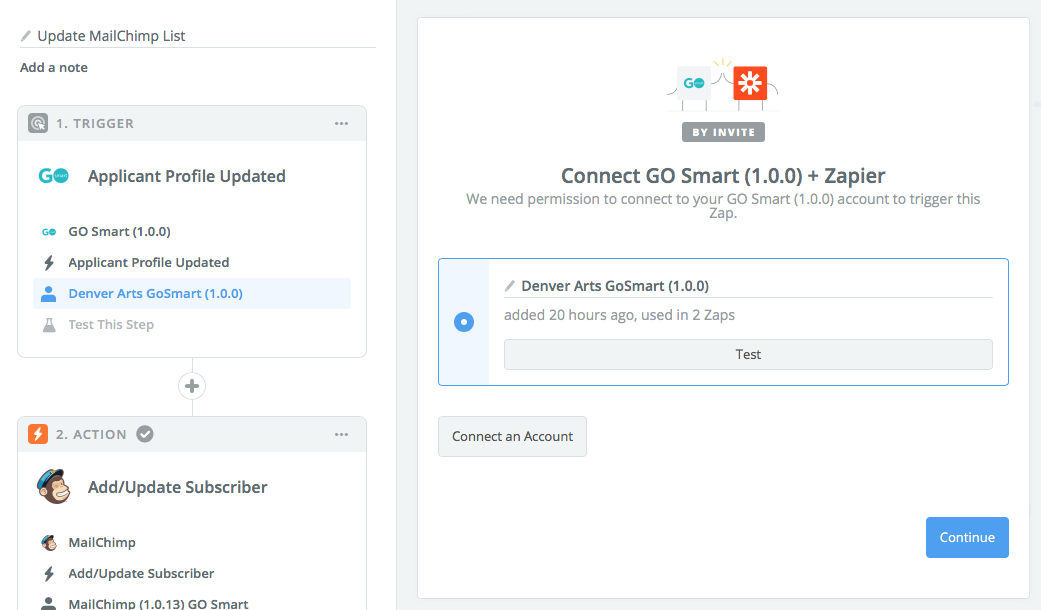Click Connect an Account button
The image size is (1041, 610).
tap(513, 437)
